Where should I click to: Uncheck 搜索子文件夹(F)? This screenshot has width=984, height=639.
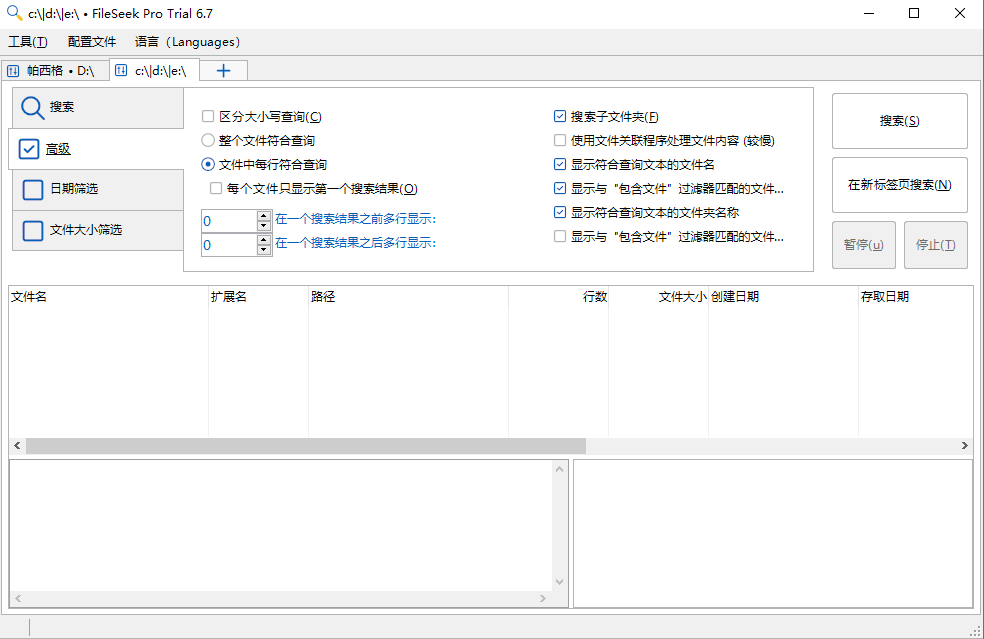tap(560, 116)
